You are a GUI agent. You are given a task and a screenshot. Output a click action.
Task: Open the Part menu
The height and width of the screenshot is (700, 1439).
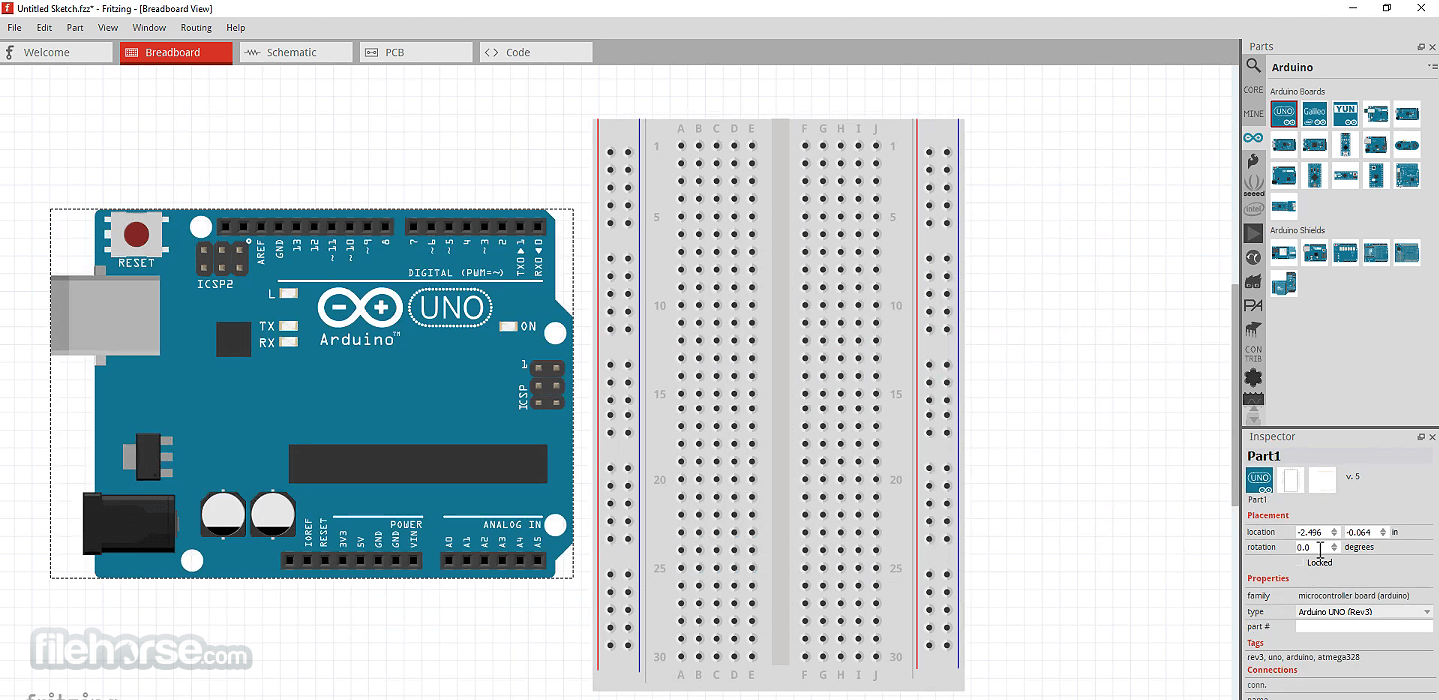coord(75,28)
